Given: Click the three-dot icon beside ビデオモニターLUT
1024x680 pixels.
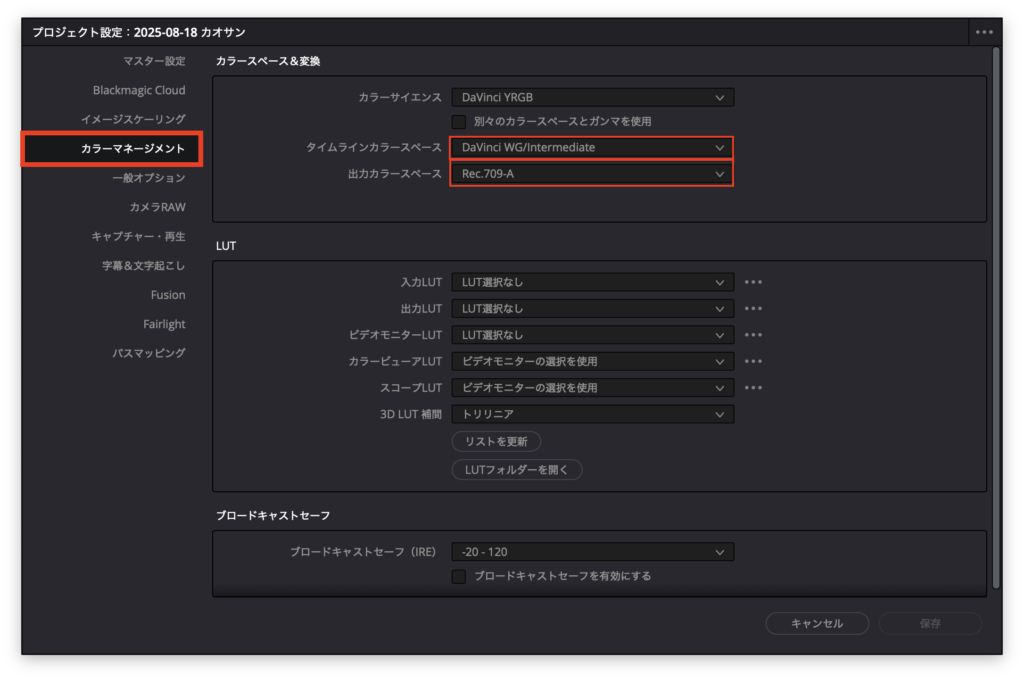Looking at the screenshot, I should pyautogui.click(x=753, y=335).
